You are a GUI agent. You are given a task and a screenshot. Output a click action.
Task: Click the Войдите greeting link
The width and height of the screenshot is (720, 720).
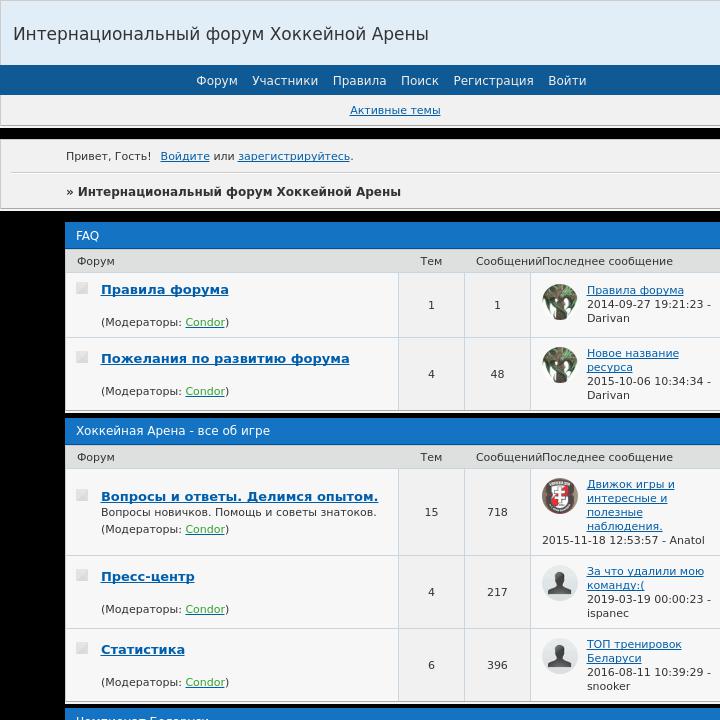pos(185,156)
